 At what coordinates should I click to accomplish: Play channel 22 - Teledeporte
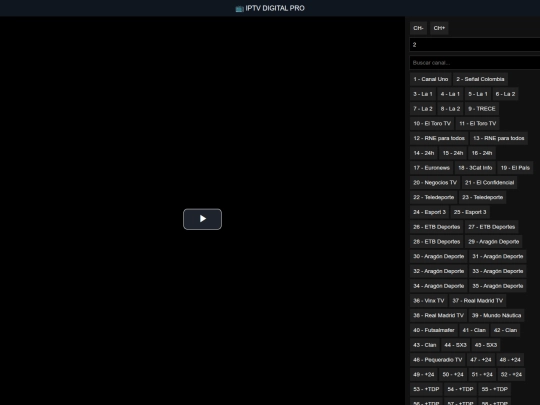434,198
